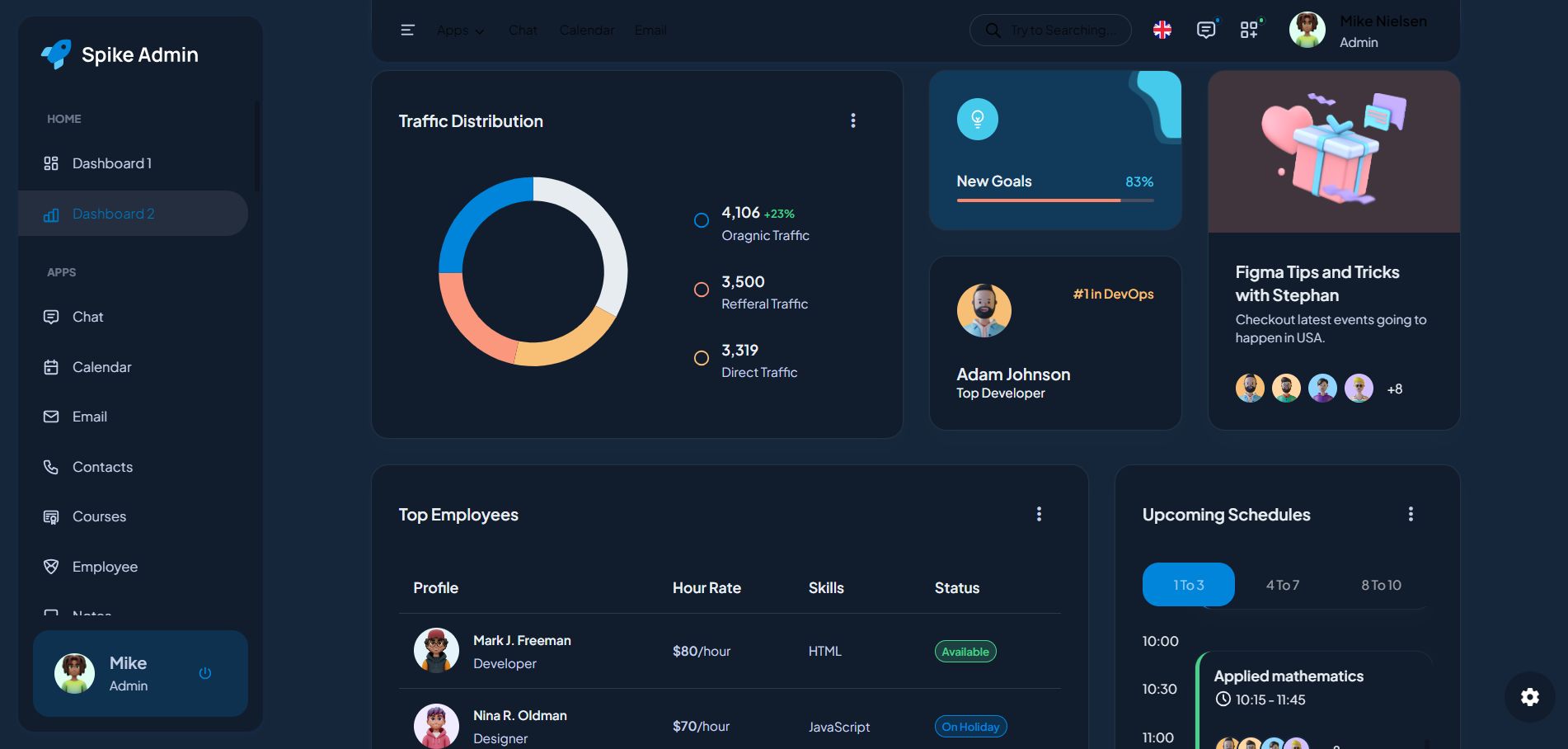Go to Dashboard 1 in sidebar

pos(111,163)
